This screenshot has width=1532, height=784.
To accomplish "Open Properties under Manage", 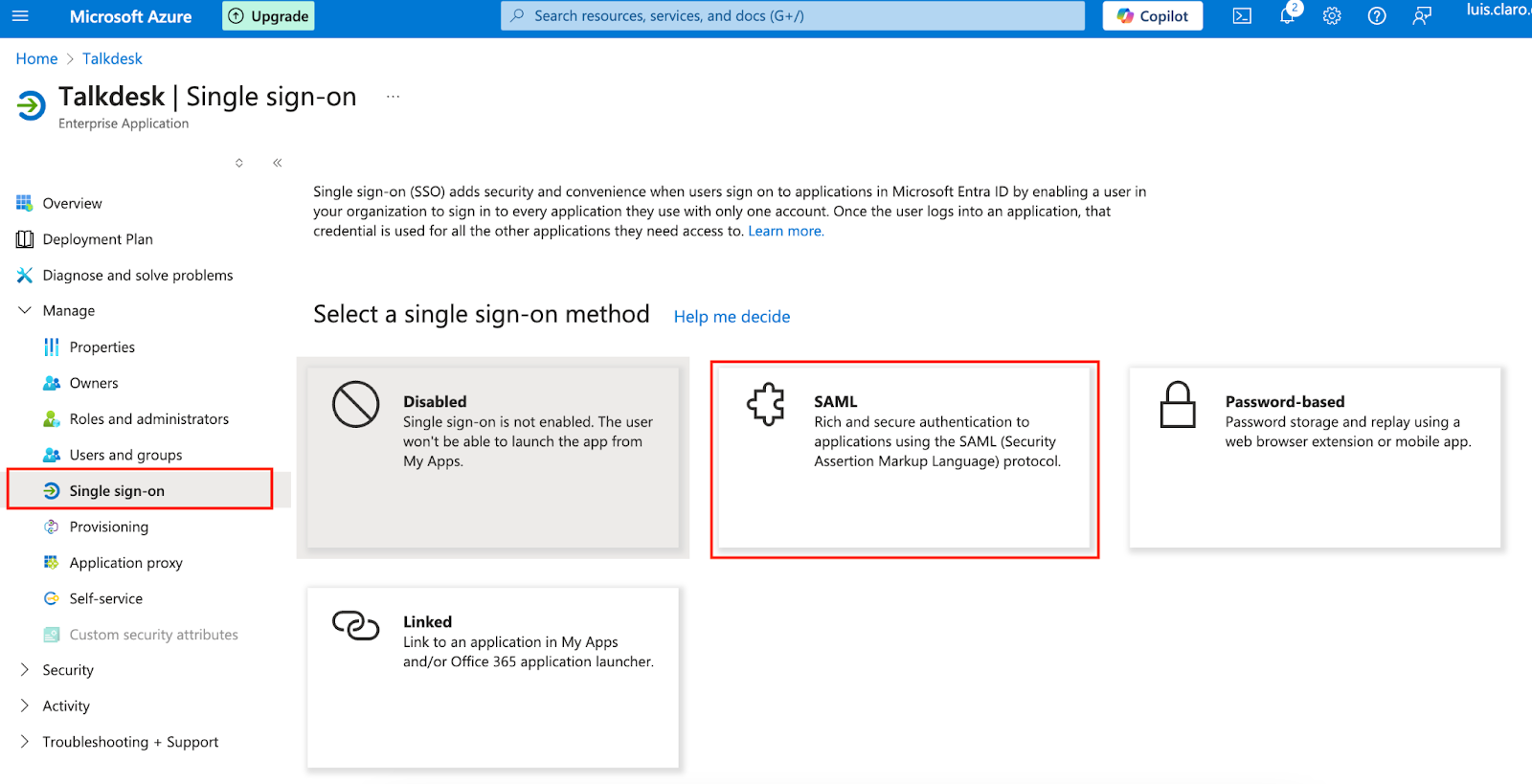I will click(x=101, y=347).
